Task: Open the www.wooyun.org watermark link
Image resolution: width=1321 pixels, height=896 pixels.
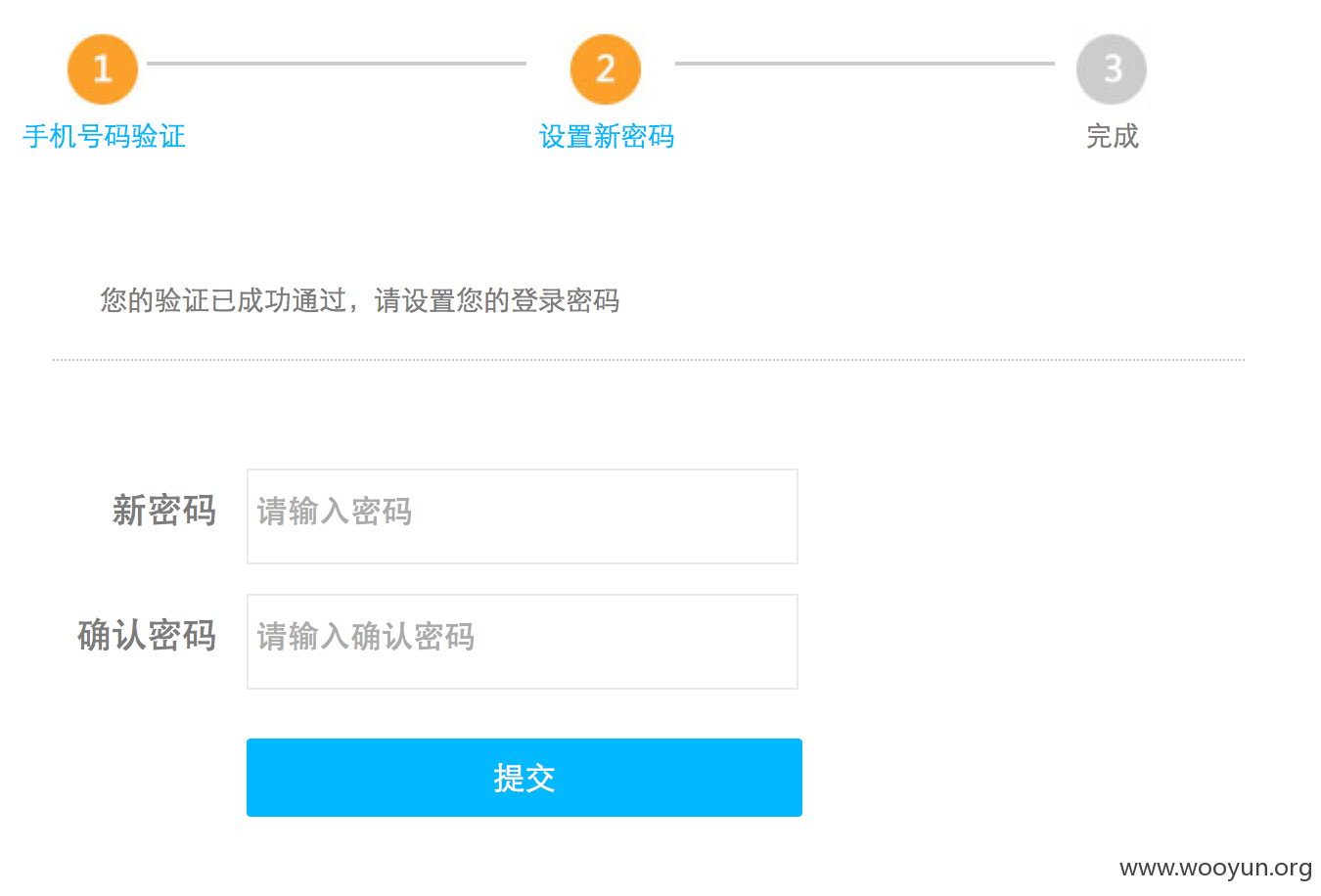Action: 1216,869
